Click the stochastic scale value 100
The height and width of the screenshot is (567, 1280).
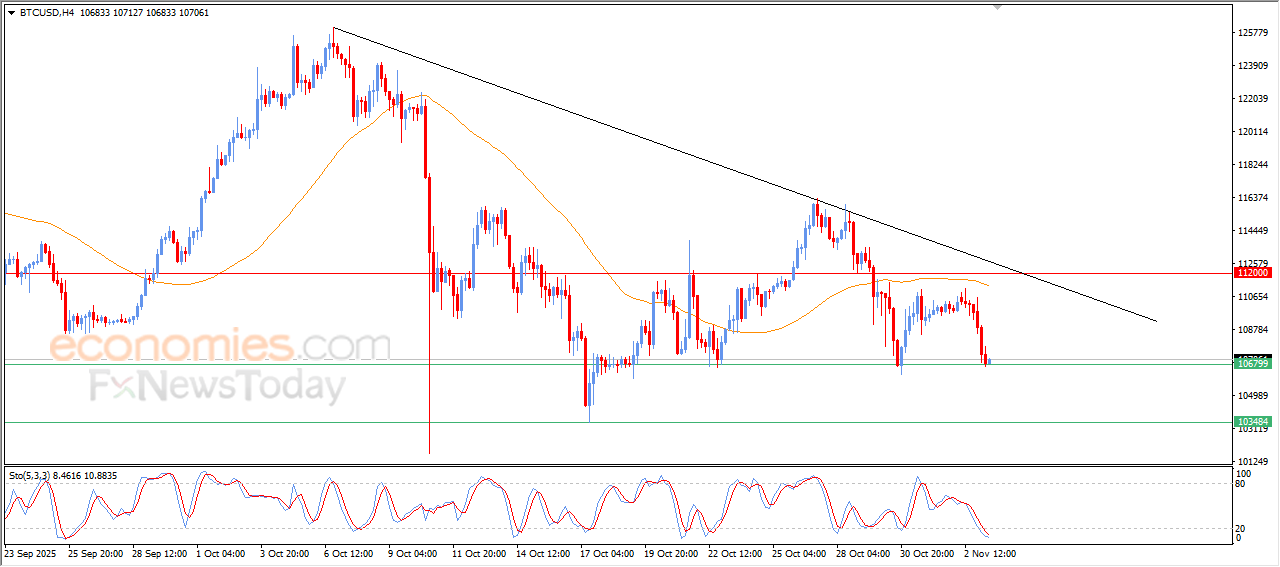tap(1245, 473)
